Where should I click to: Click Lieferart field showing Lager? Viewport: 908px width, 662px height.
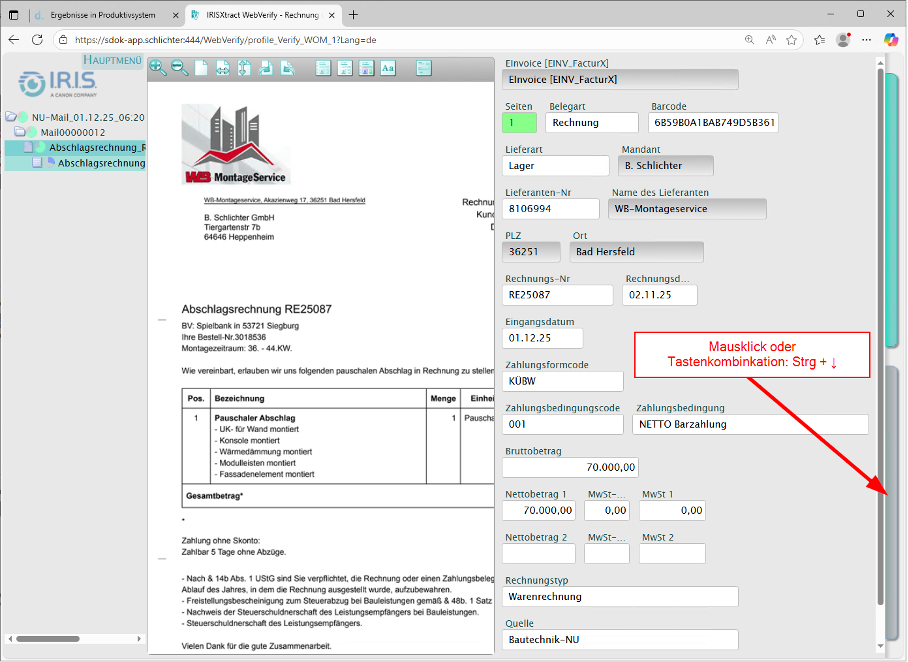556,165
